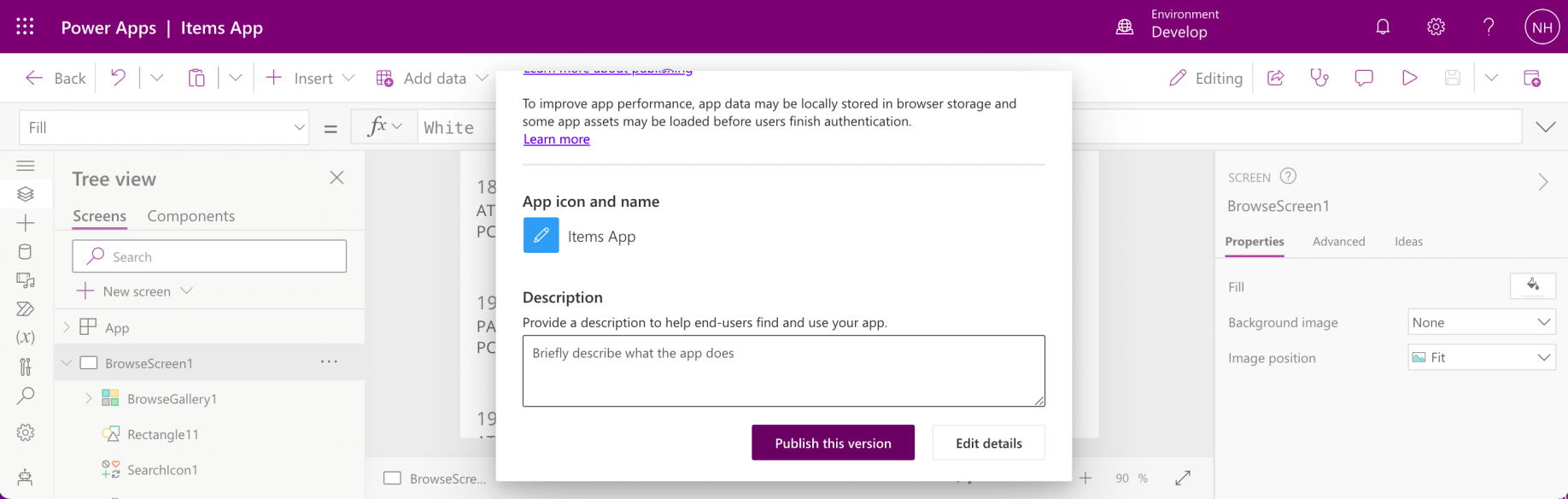Toggle the hamburger navigation menu
1568x499 pixels.
26,166
